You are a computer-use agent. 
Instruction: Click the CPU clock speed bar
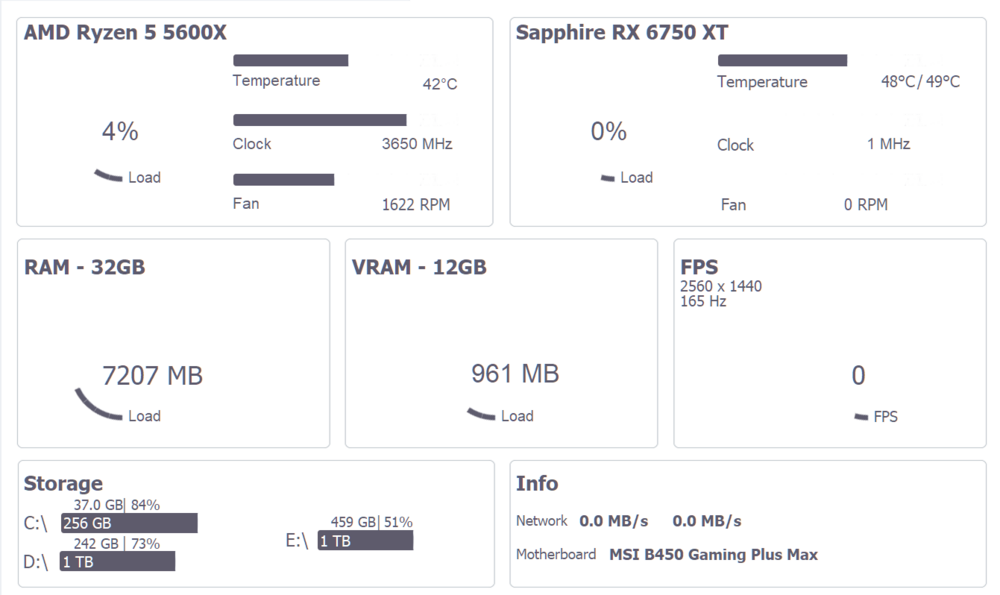coord(319,120)
